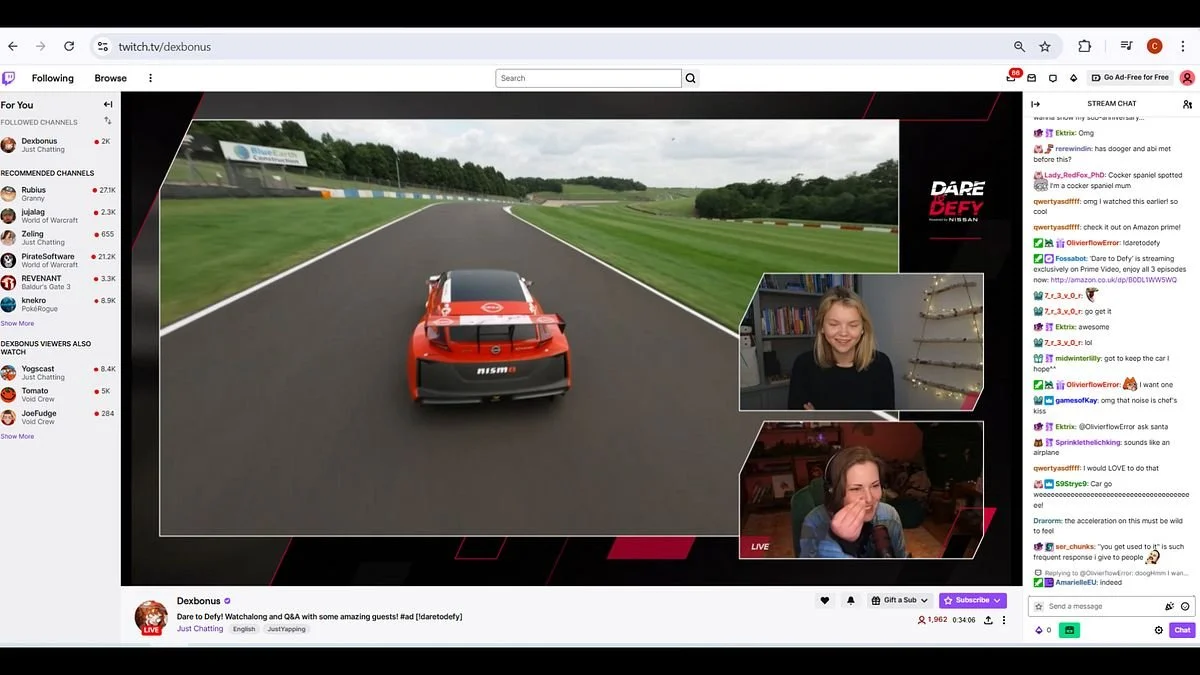Open the jujalag recommended channel

tap(58, 216)
